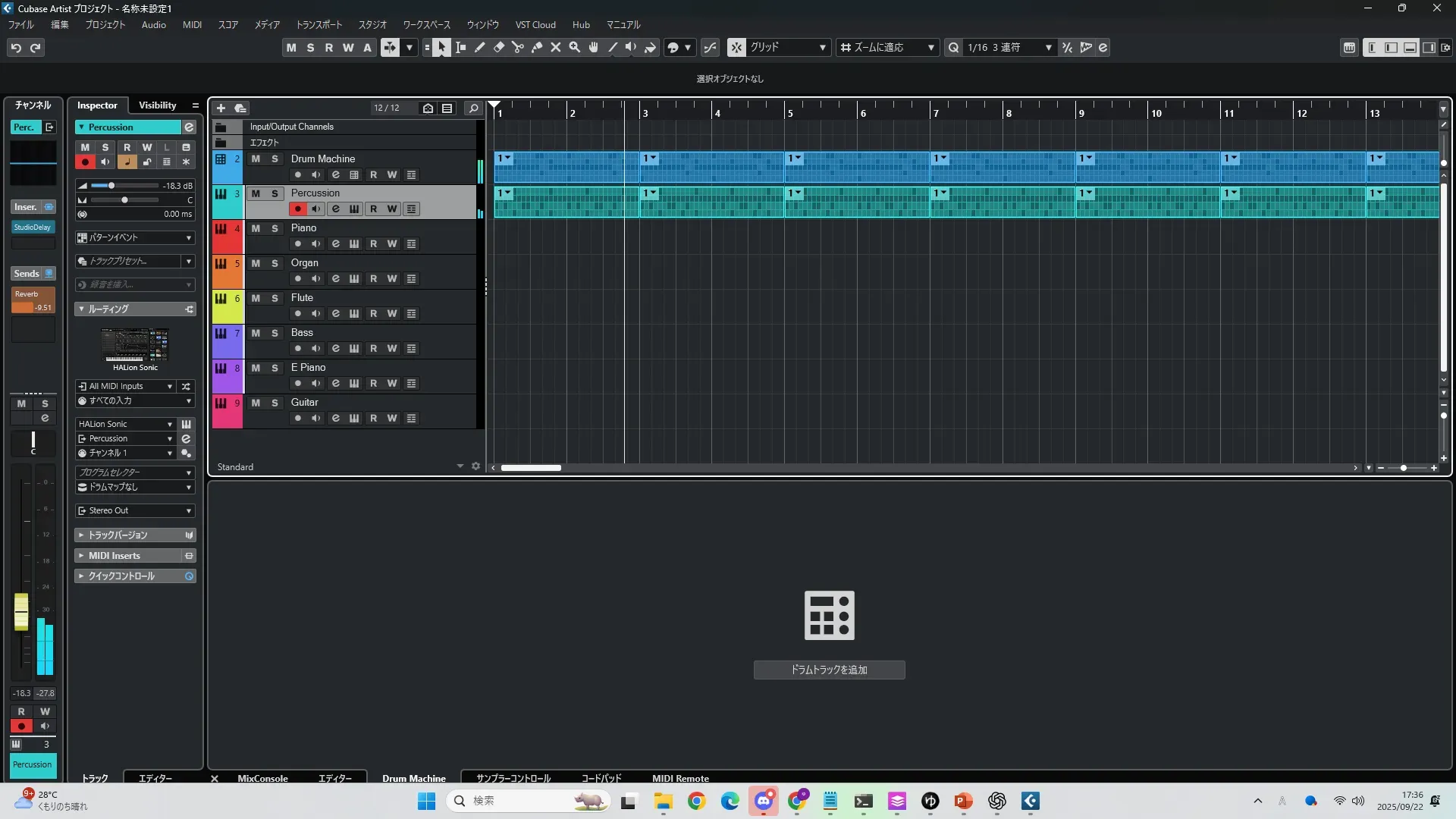Click the HALion Sonic instrument thumbnail
The image size is (1456, 819).
point(135,346)
